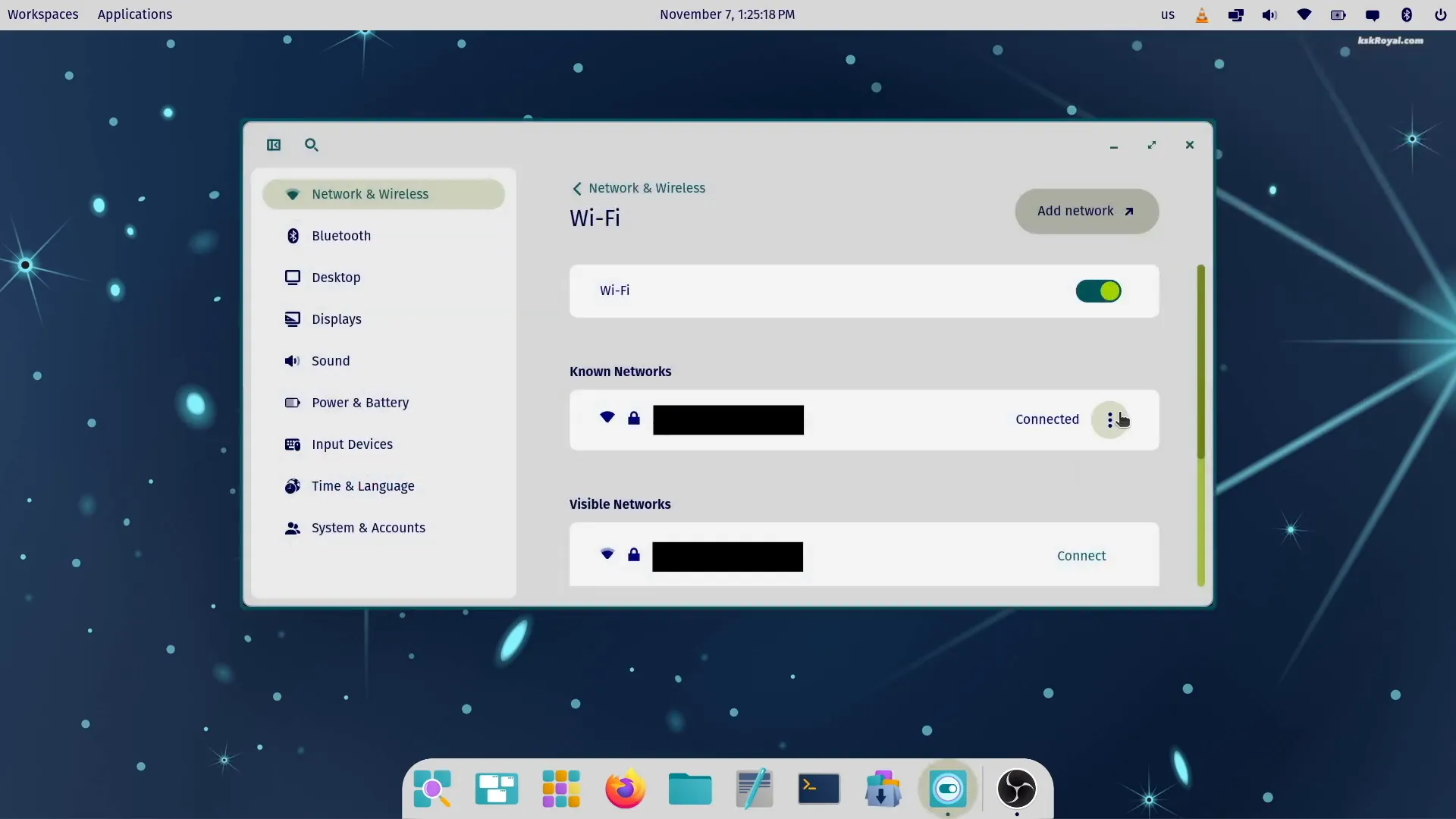The height and width of the screenshot is (819, 1456).
Task: Open Workspaces overview in top panel
Action: pos(43,14)
